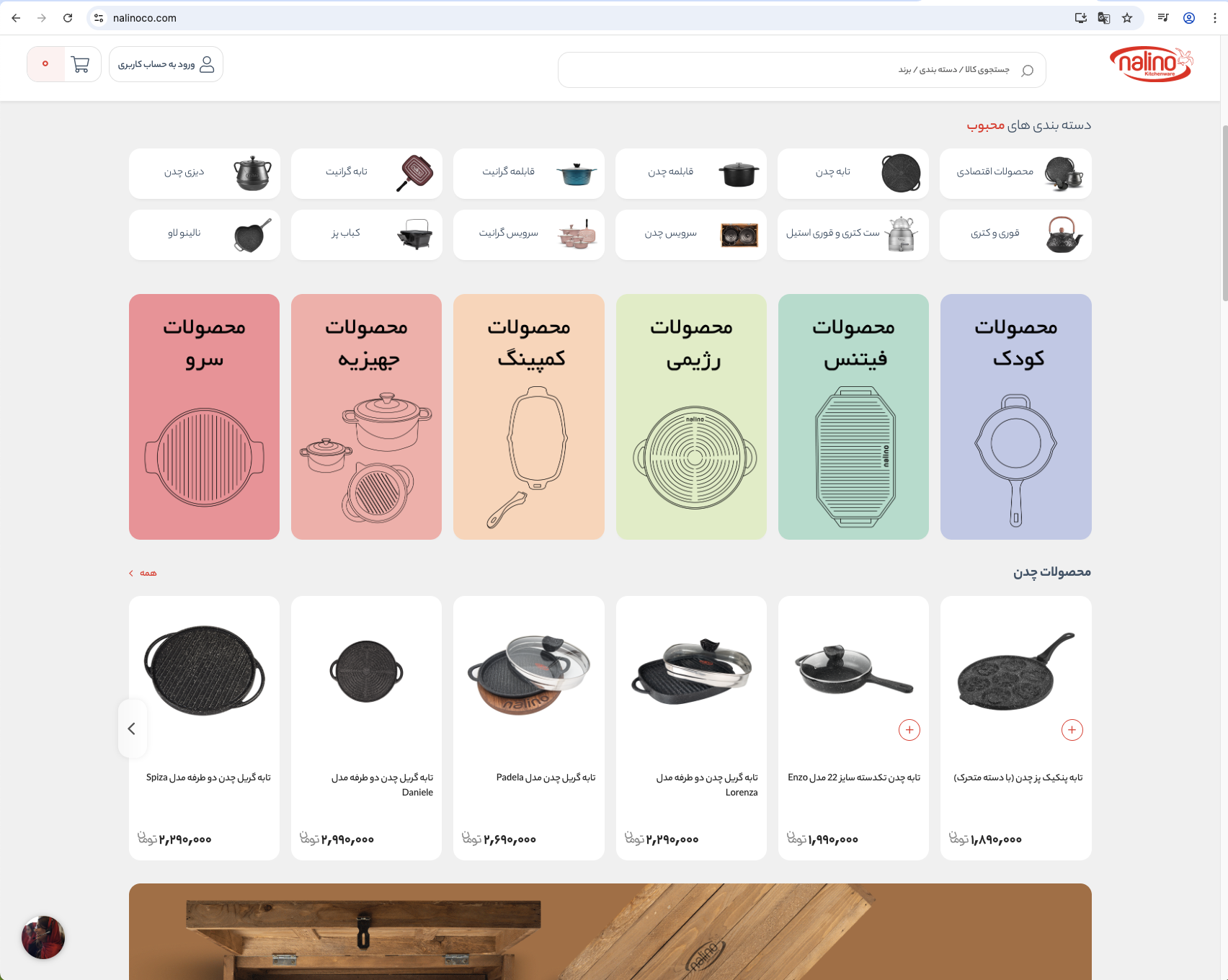This screenshot has width=1228, height=980.
Task: Click the cookware set icon in سرویس گرانیت
Action: (x=577, y=234)
